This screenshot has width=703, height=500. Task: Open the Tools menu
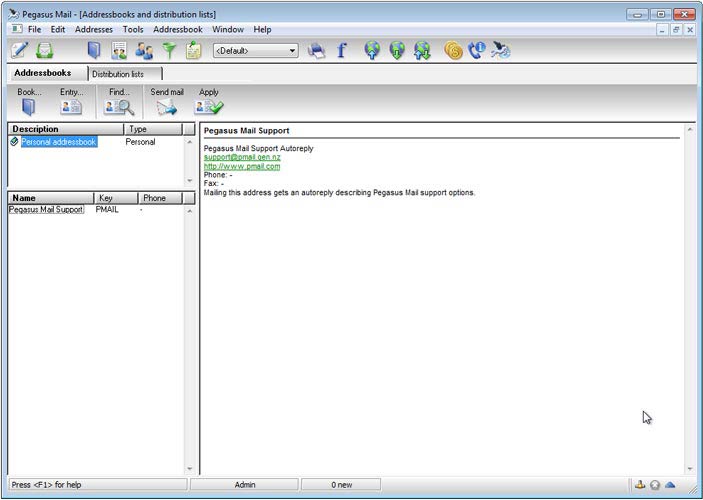(x=133, y=30)
